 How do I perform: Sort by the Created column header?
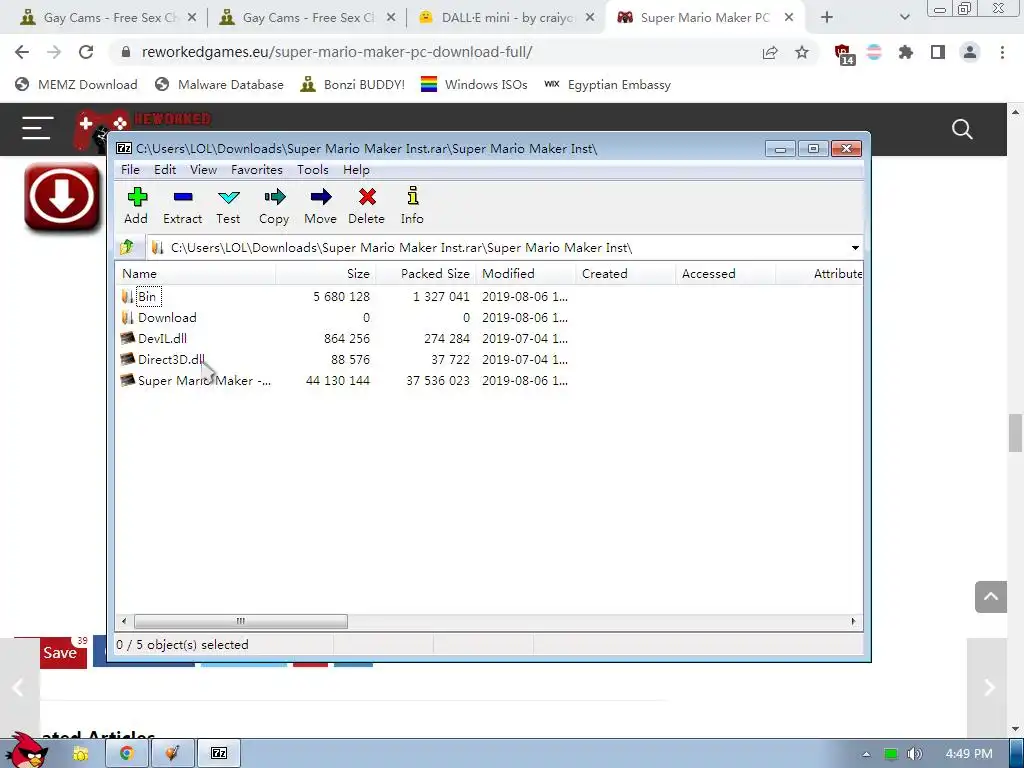click(626, 274)
